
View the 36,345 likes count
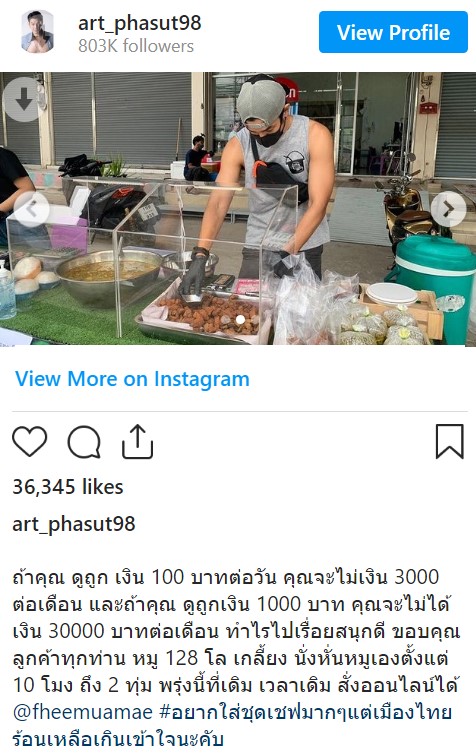[x=68, y=487]
